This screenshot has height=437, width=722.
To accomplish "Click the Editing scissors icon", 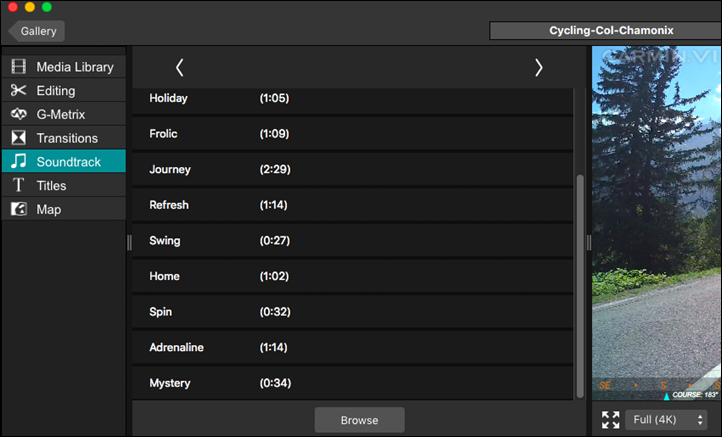I will pyautogui.click(x=18, y=91).
